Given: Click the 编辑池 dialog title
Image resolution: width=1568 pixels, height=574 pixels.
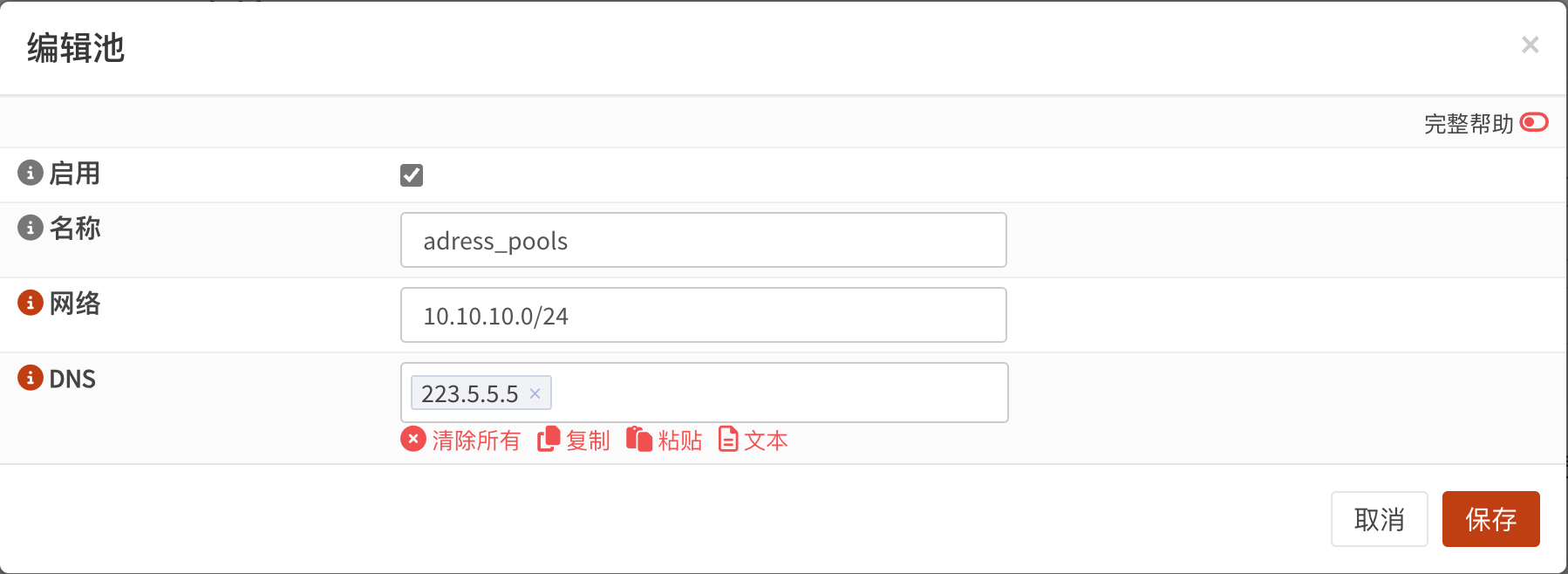Looking at the screenshot, I should [x=76, y=48].
